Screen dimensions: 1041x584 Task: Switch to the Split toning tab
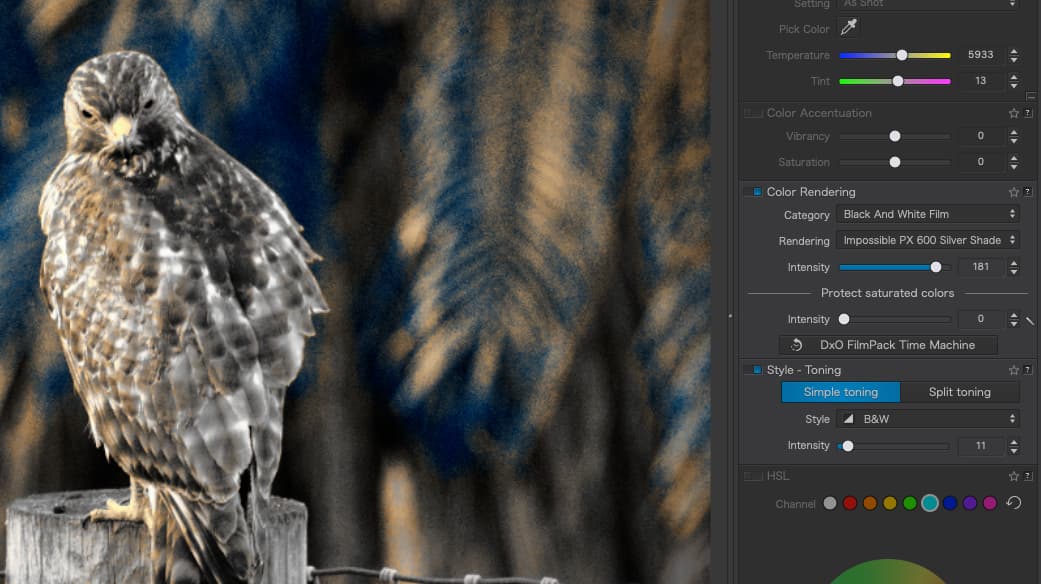tap(959, 392)
